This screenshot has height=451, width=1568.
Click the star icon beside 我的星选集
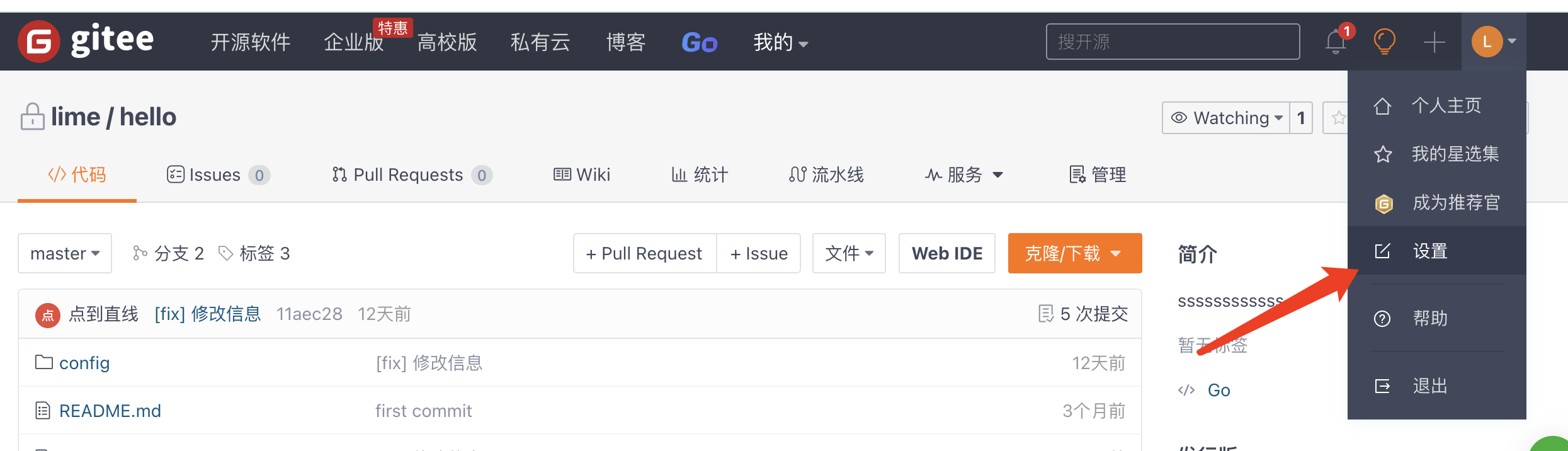(1383, 154)
